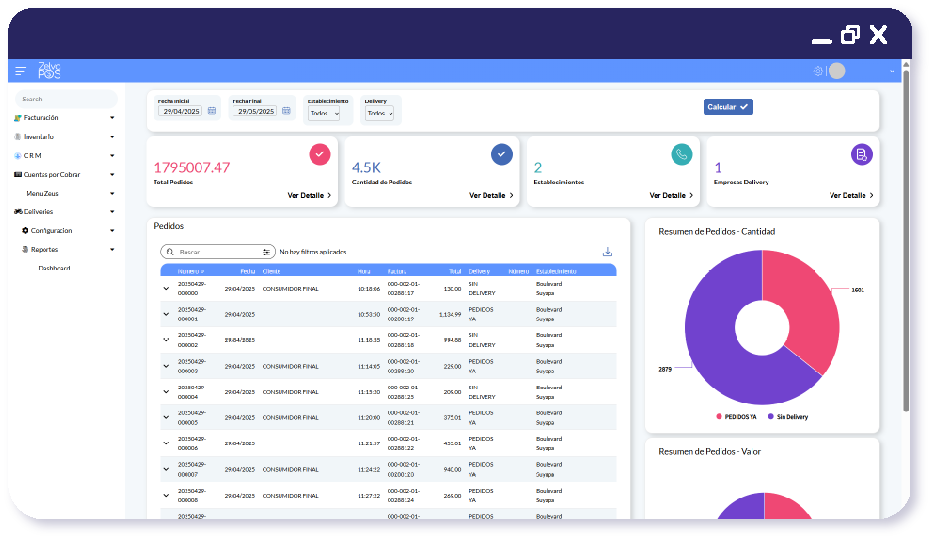
Task: Click magnifier icon in Pedidos search box
Action: click(x=170, y=252)
